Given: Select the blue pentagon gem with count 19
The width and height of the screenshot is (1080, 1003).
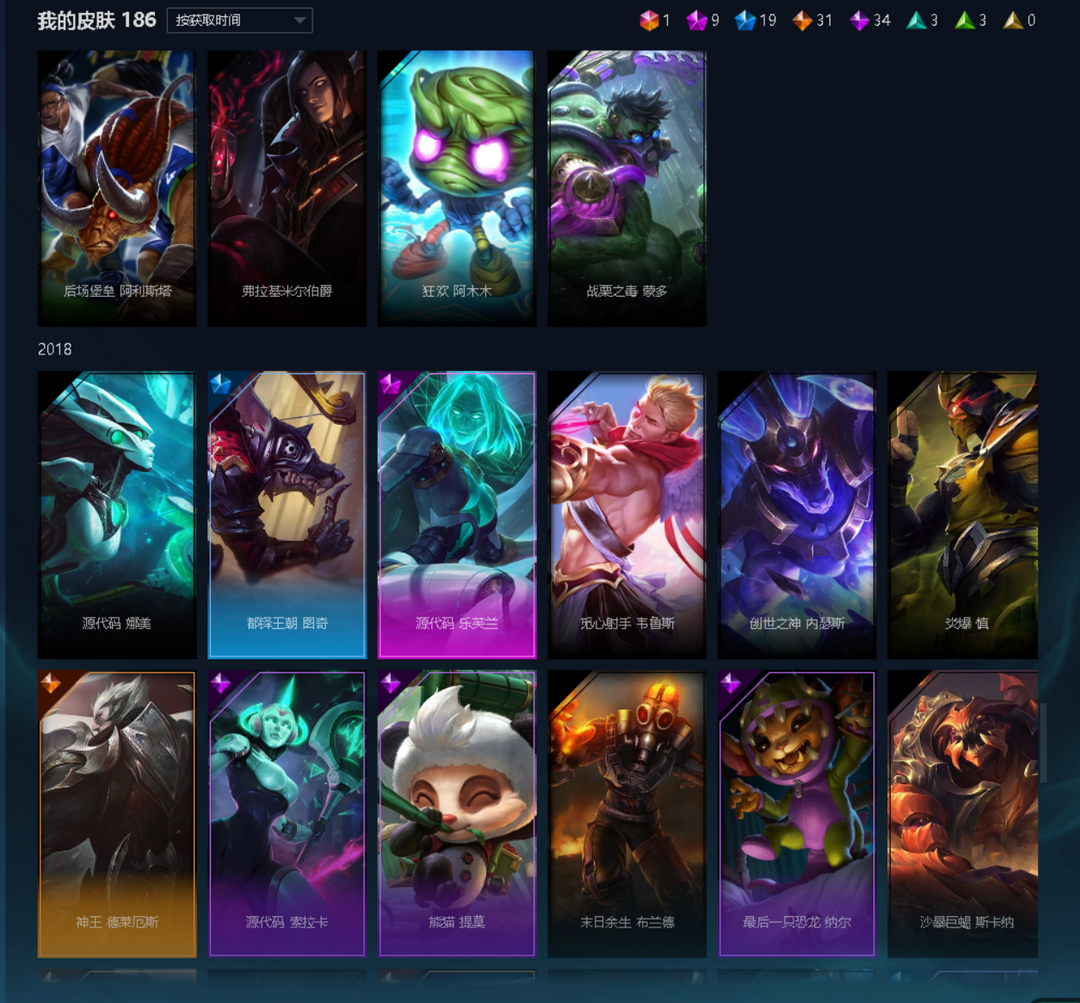Looking at the screenshot, I should [745, 21].
